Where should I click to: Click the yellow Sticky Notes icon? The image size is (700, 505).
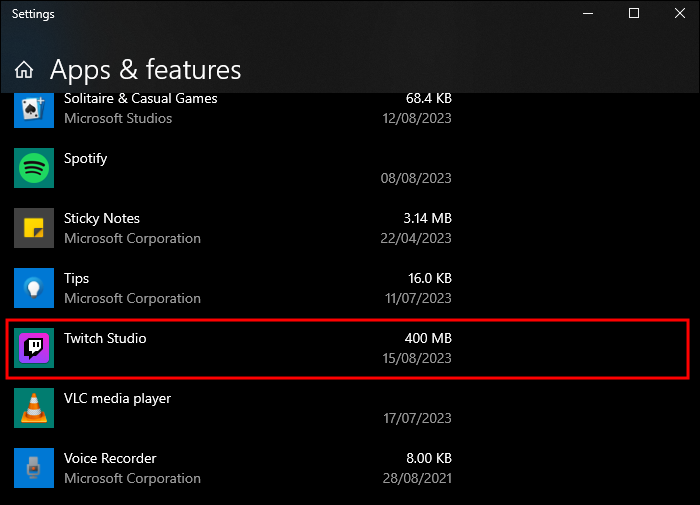34,228
